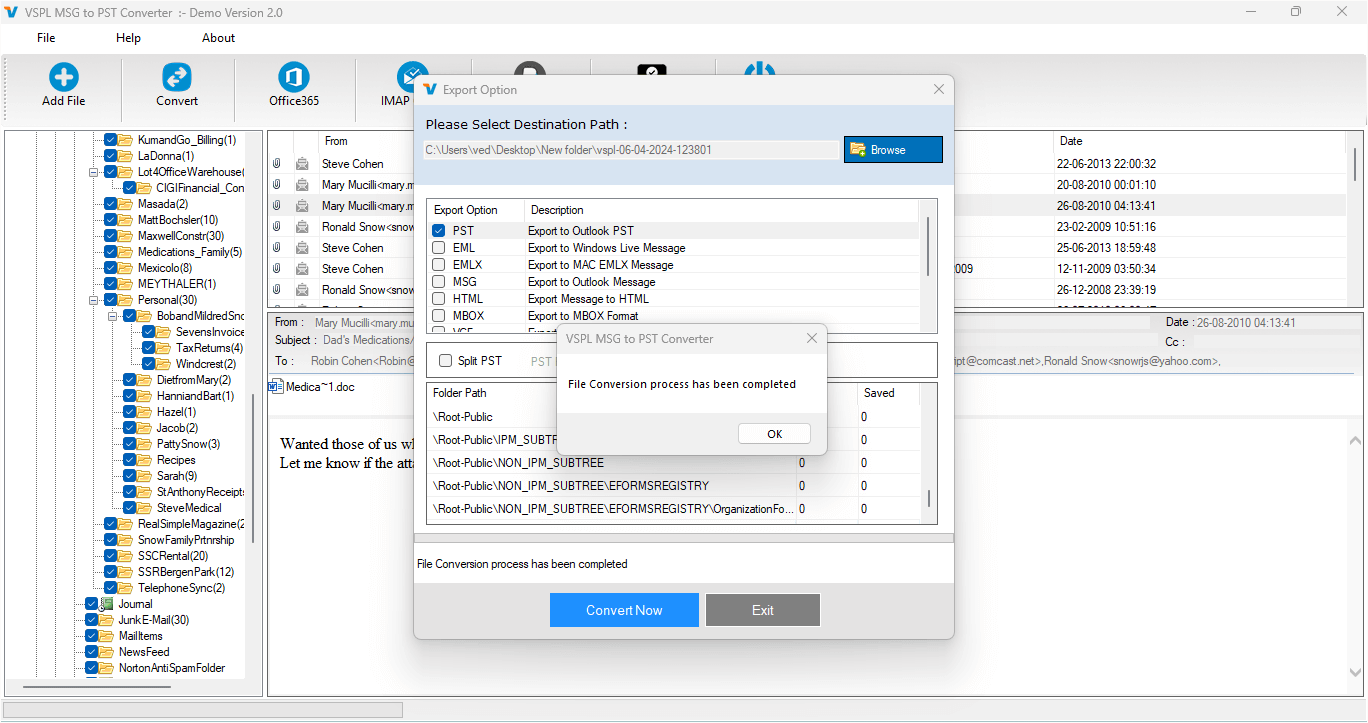Check the HTML export option

(439, 299)
